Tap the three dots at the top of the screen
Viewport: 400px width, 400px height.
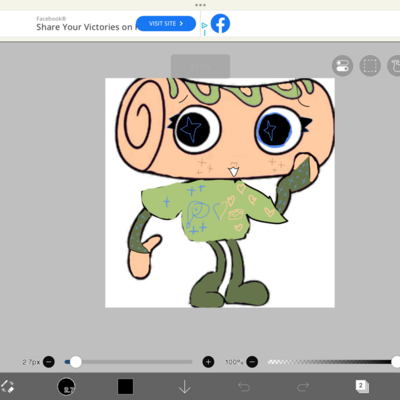coord(200,5)
